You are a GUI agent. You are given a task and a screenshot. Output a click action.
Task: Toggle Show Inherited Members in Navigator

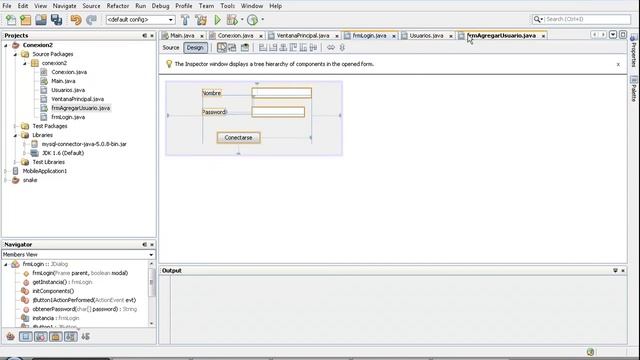(11, 337)
